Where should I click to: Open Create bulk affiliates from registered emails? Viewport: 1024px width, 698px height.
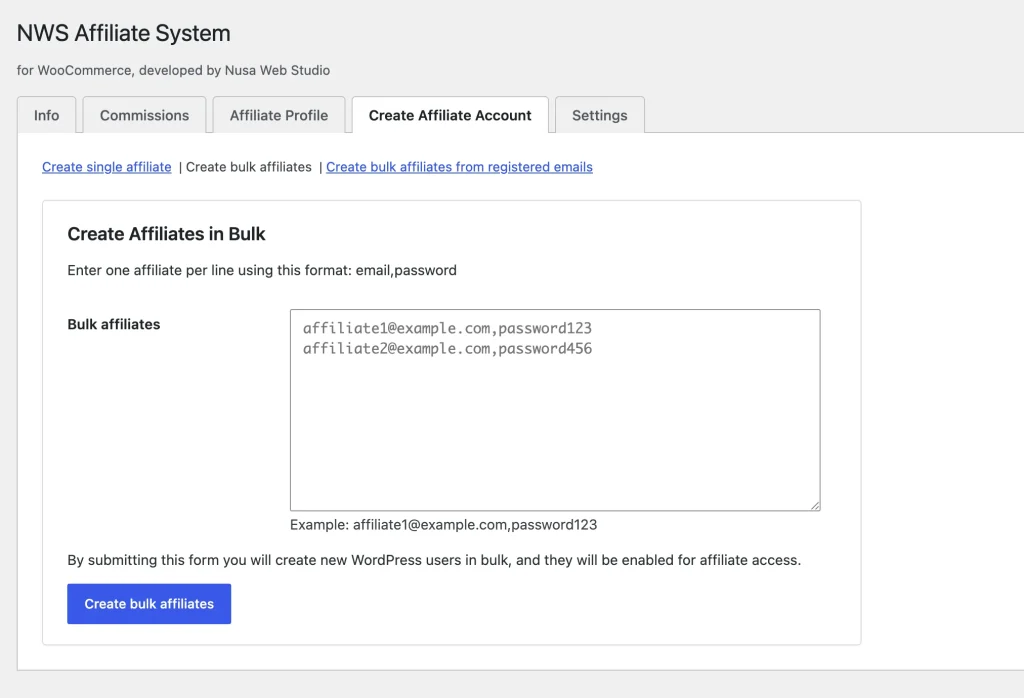coord(459,167)
